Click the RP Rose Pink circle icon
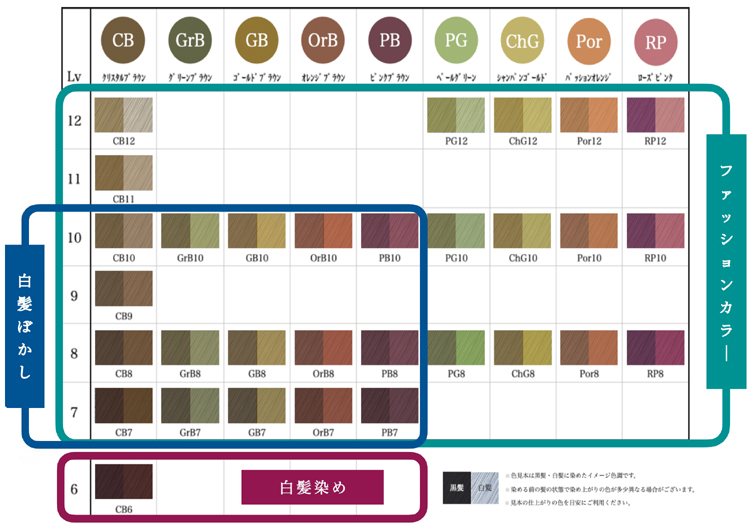The height and width of the screenshot is (528, 750). [655, 41]
